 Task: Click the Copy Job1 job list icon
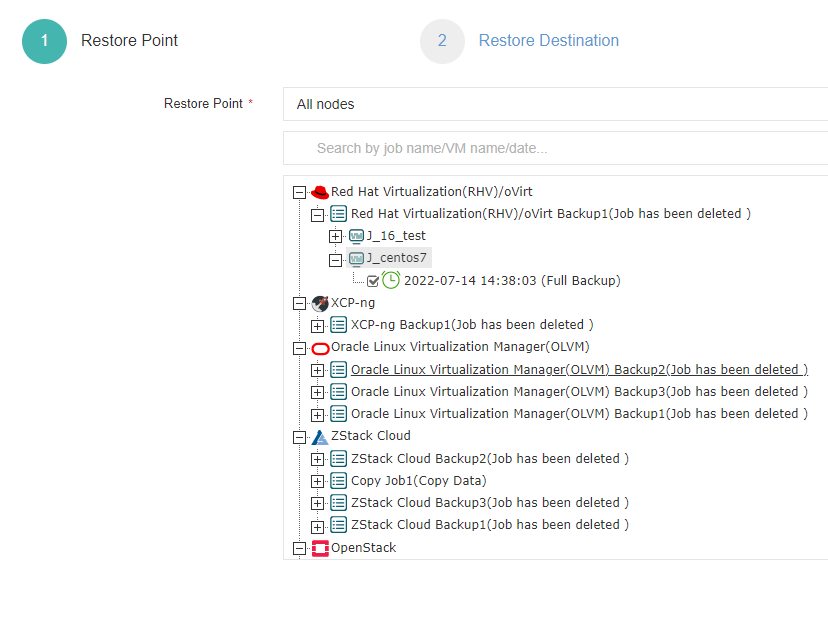339,481
